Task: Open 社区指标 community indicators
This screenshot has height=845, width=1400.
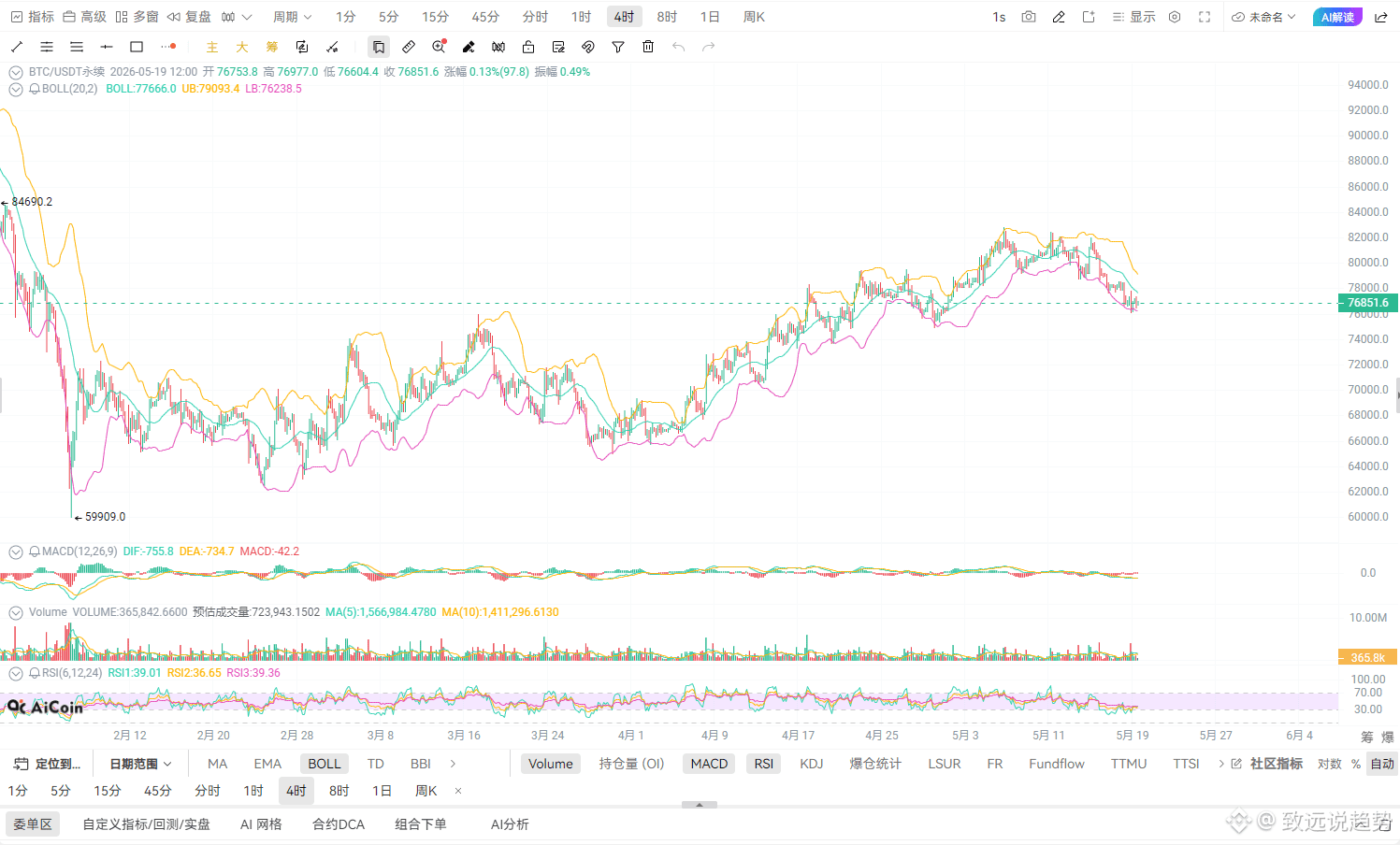Action: pos(1267,764)
